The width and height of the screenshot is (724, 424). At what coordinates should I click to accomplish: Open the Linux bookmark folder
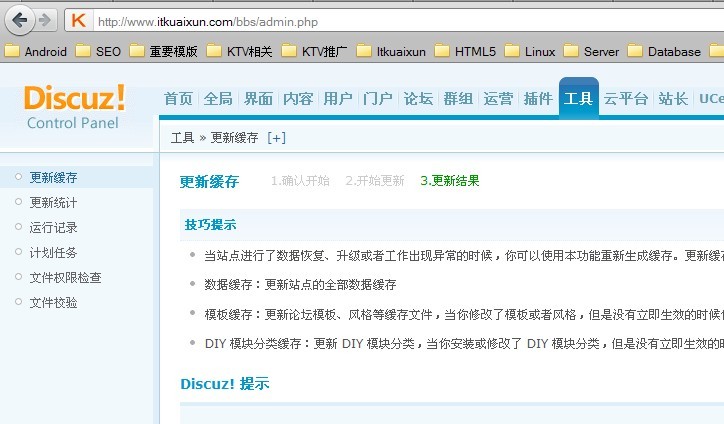[530, 51]
